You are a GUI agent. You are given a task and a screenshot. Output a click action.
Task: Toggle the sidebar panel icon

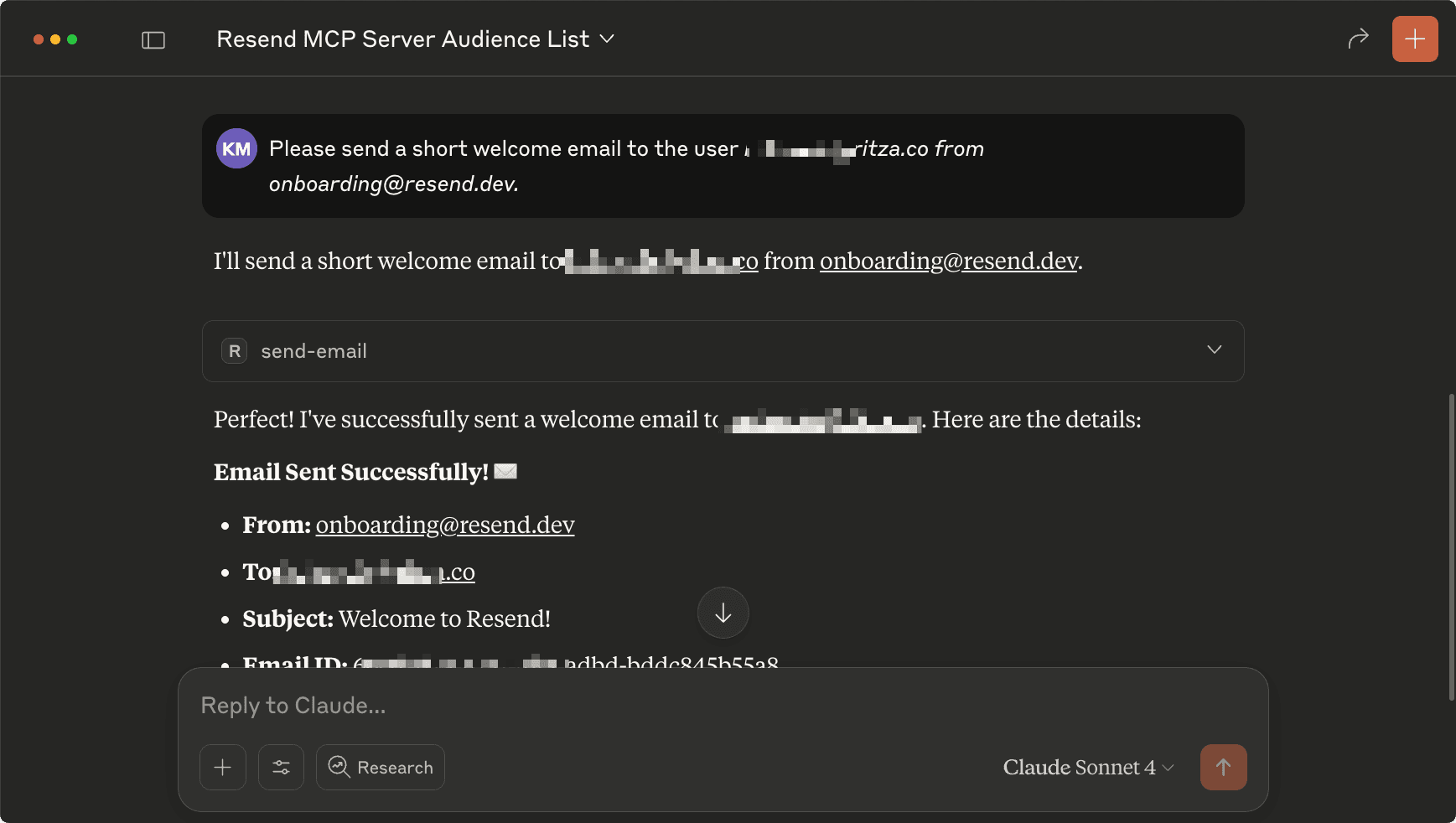[153, 39]
